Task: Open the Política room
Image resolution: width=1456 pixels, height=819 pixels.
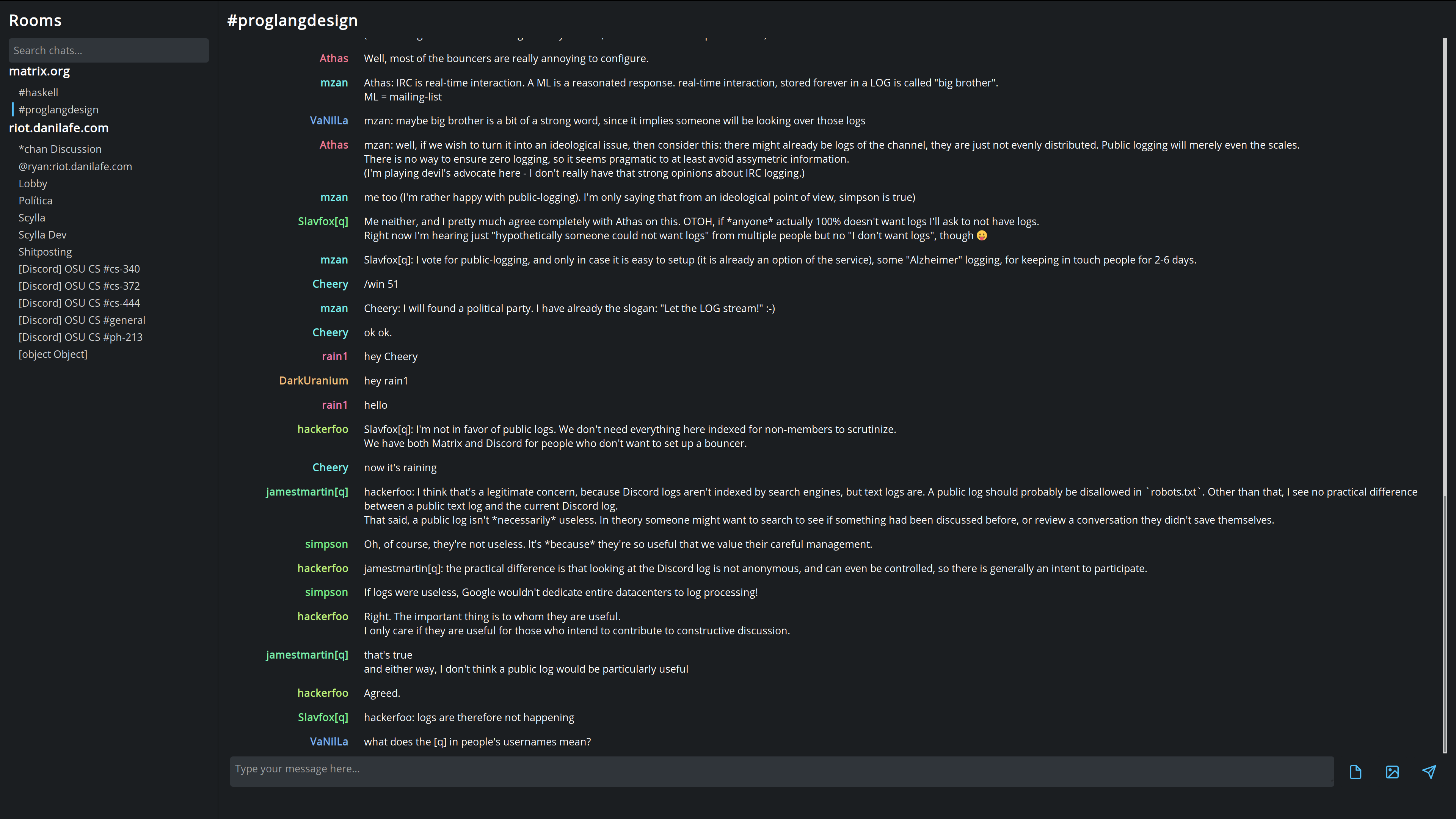Action: tap(35, 201)
